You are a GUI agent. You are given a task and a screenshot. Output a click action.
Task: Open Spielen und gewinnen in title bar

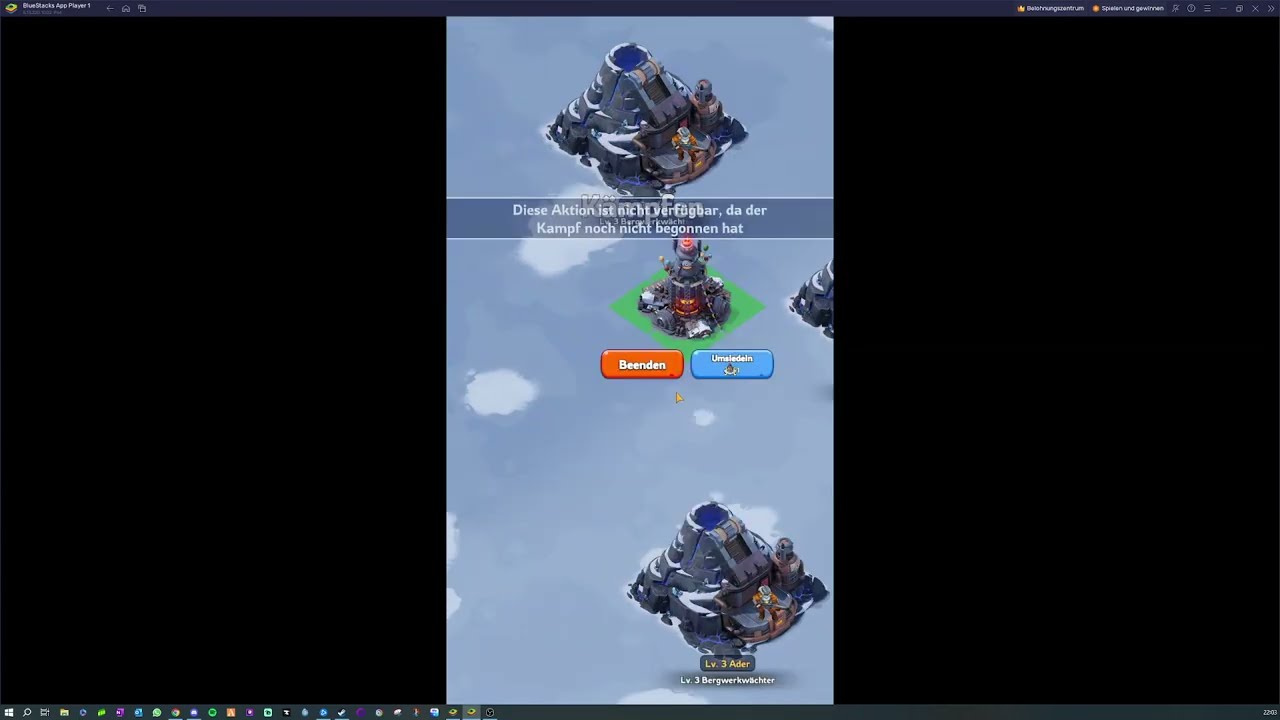[1128, 8]
